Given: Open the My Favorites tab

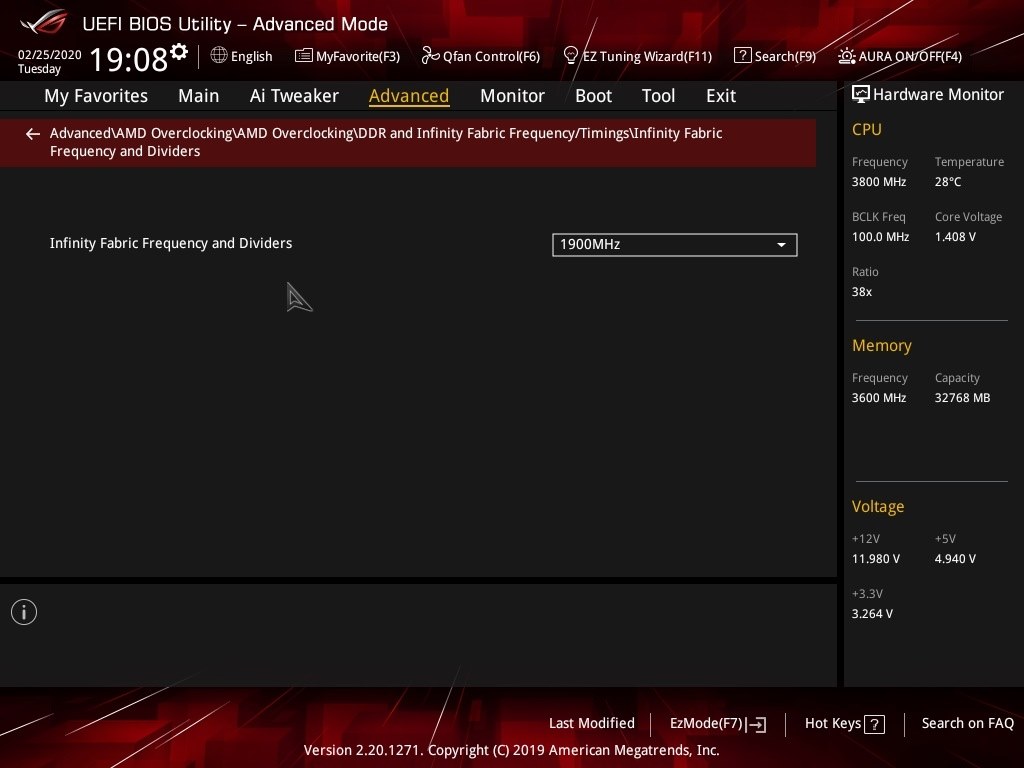Looking at the screenshot, I should point(96,96).
